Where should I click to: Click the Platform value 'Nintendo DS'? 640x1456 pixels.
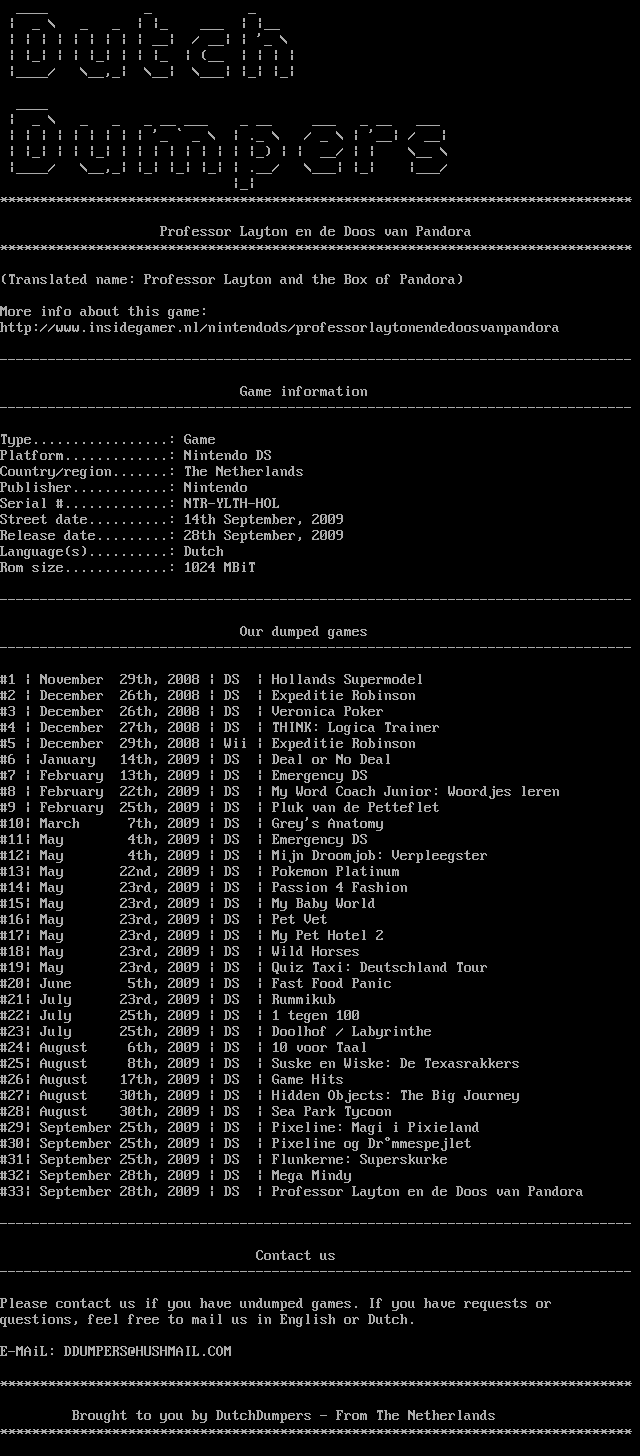coord(227,456)
